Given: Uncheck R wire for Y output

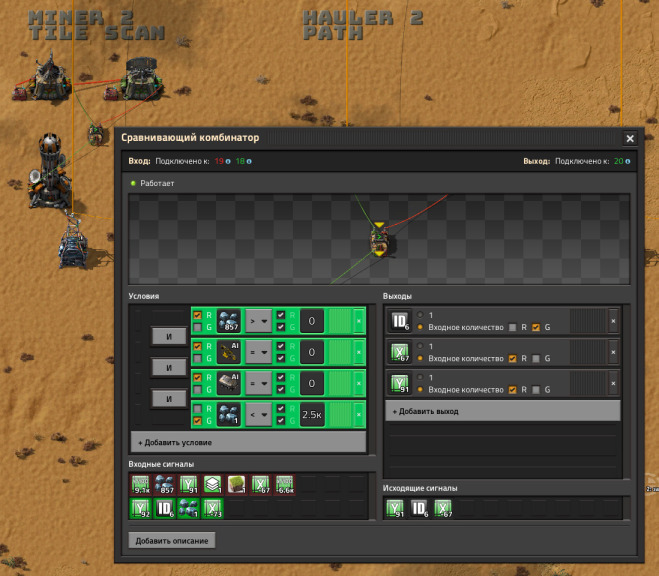Looking at the screenshot, I should (x=512, y=389).
